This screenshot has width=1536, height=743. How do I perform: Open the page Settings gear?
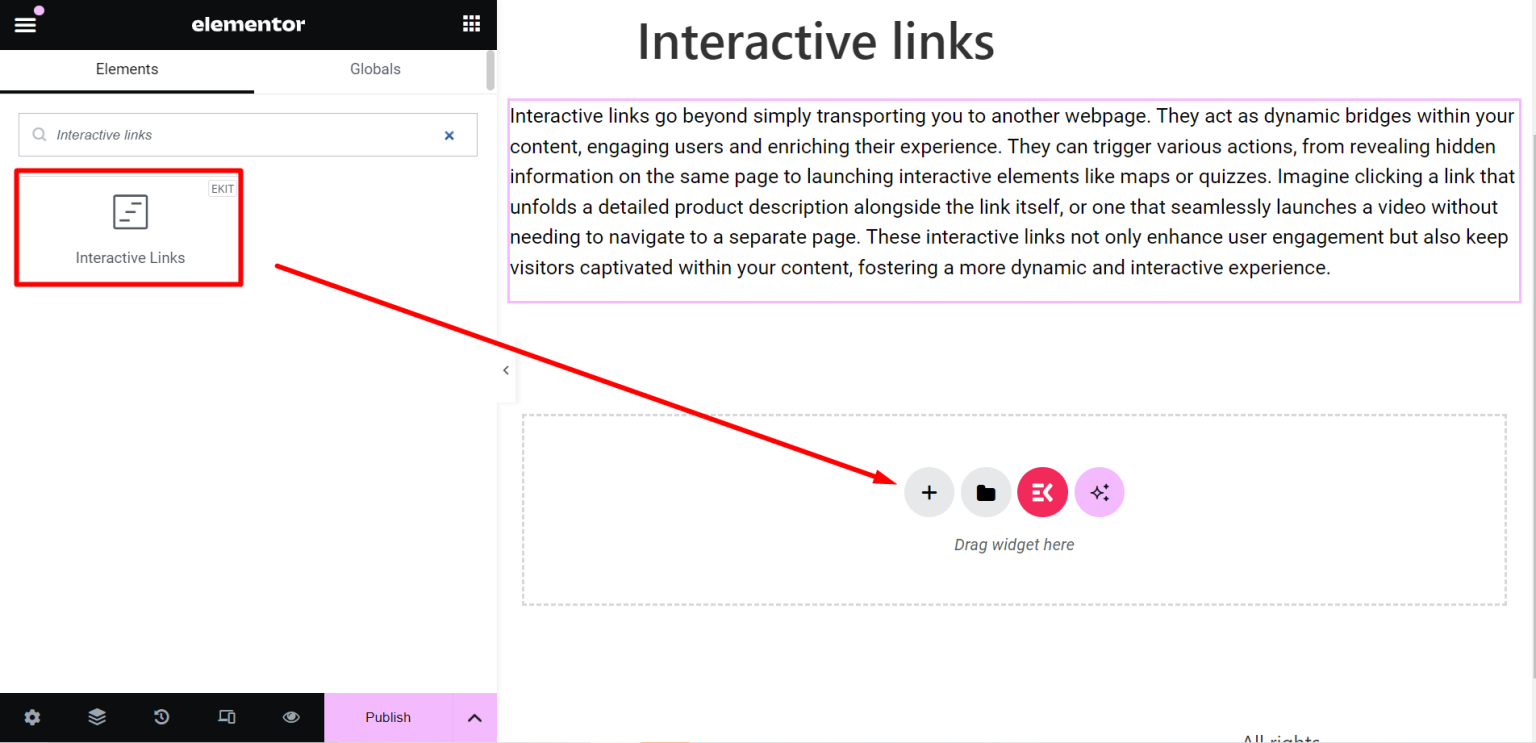(32, 717)
